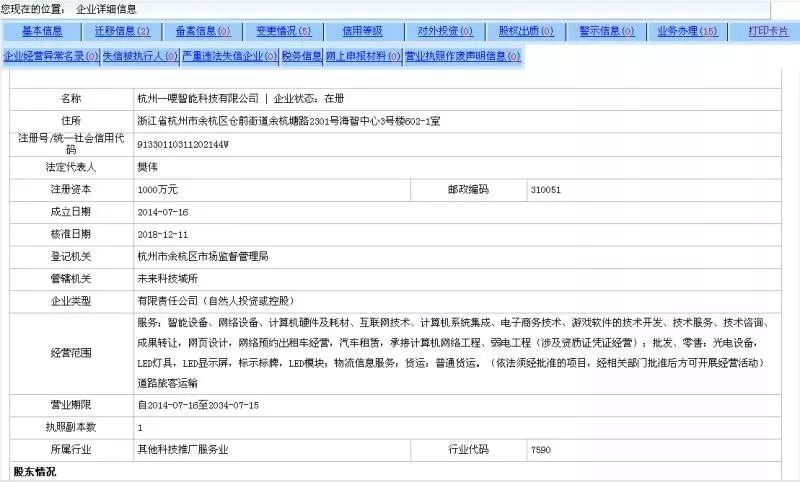Screen dimensions: 800x482
Task: Open the 备案信息(0) tab
Action: 203,31
